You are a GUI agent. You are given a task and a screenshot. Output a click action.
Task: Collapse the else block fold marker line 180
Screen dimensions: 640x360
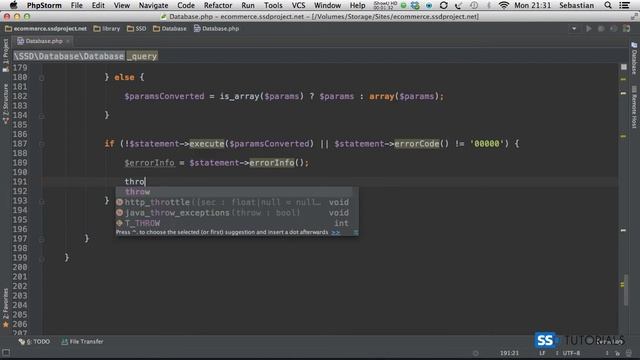42,78
